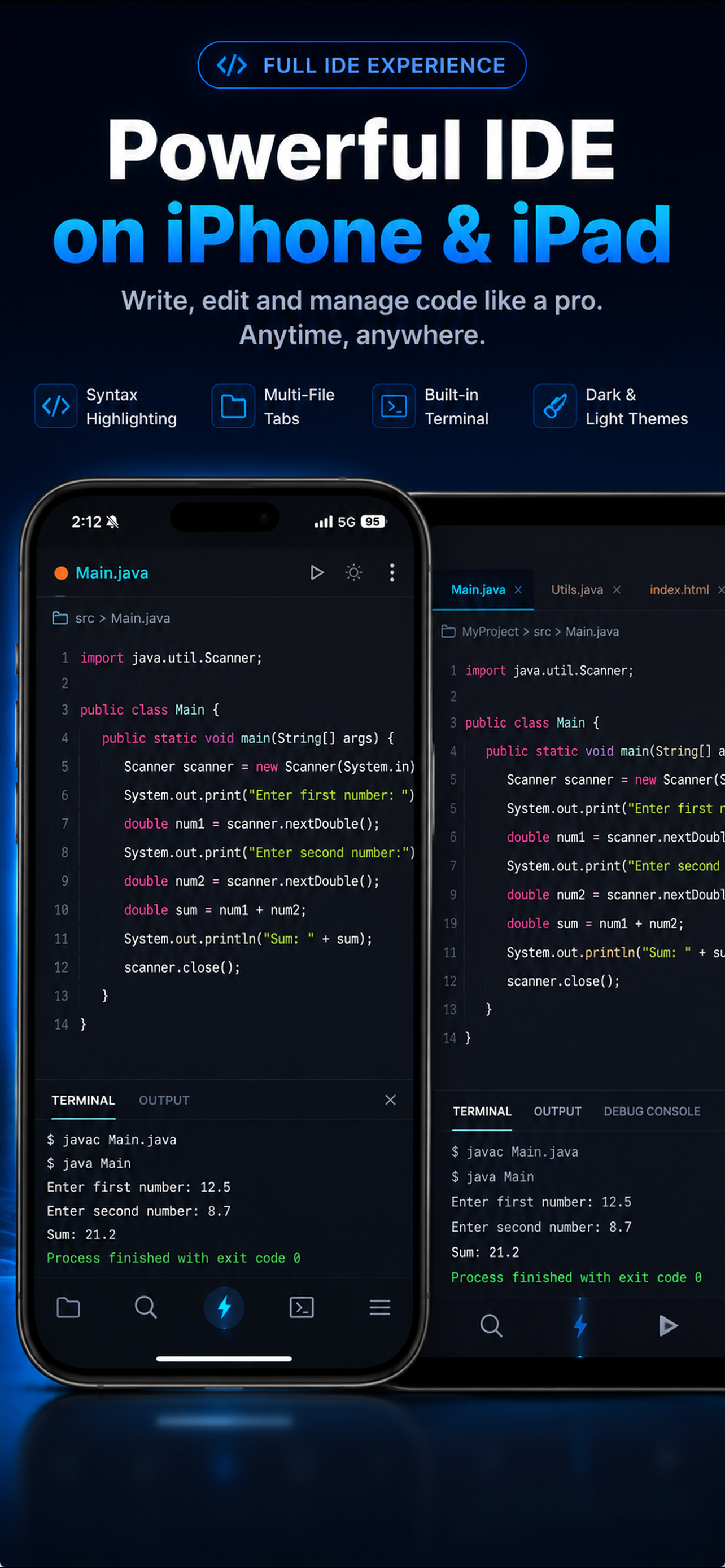Click the folder icon in iPhone breadcrumb
This screenshot has height=1568, width=725.
click(60, 618)
